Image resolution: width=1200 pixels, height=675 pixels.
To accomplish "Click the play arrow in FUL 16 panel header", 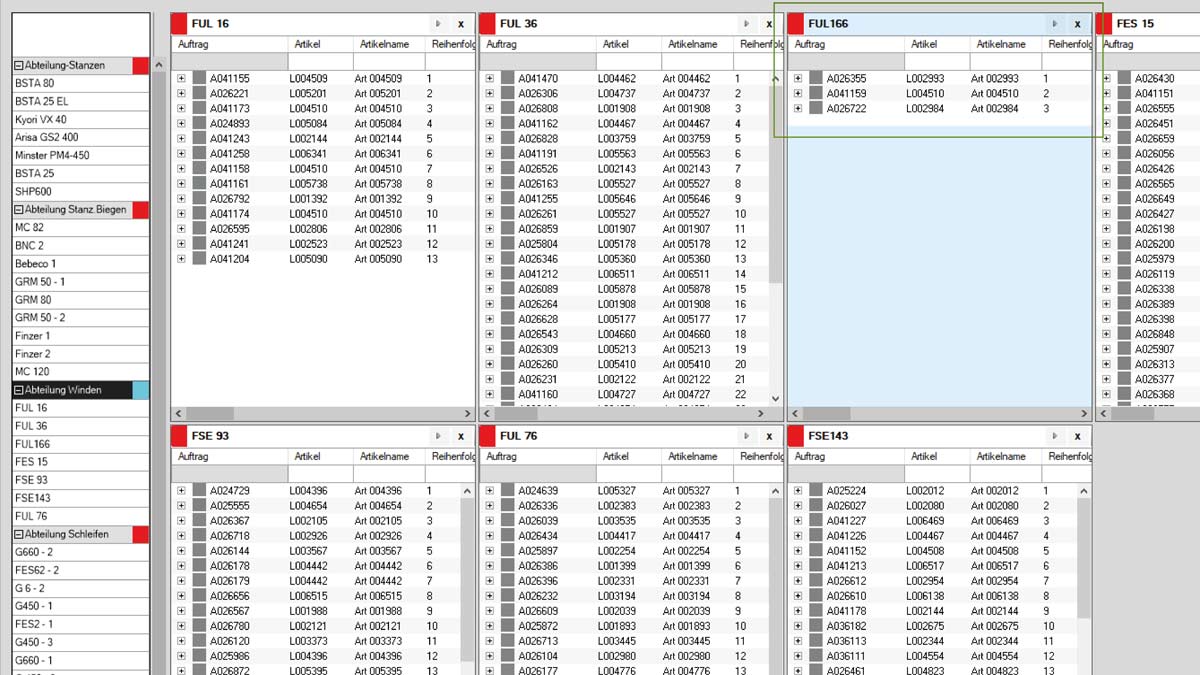I will pos(438,23).
